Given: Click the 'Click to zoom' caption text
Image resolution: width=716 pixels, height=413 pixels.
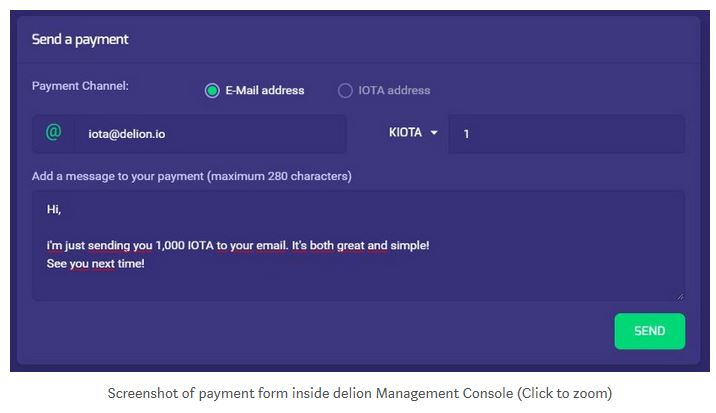Looking at the screenshot, I should (564, 393).
